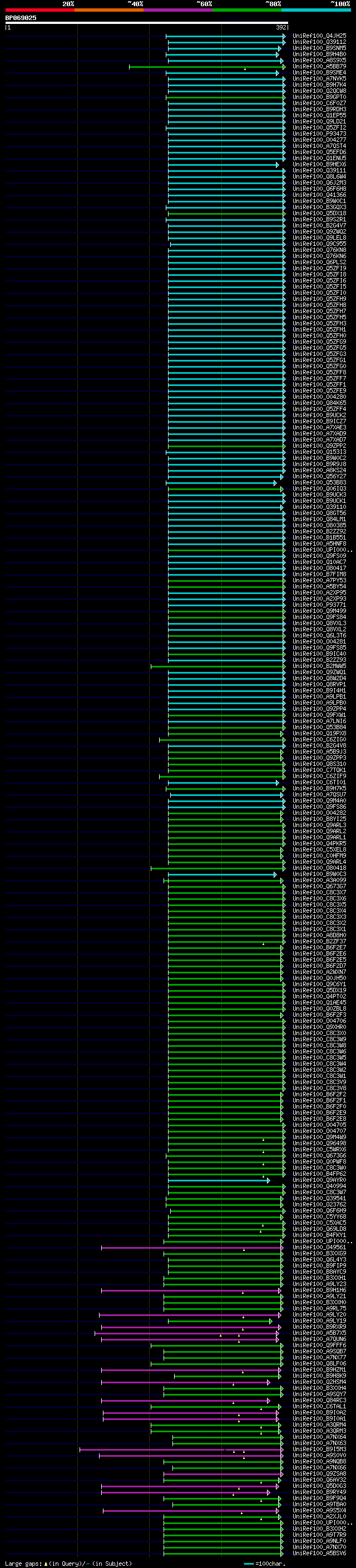Click magenta alignment bar for UniRef100_O49561

click(x=192, y=1247)
